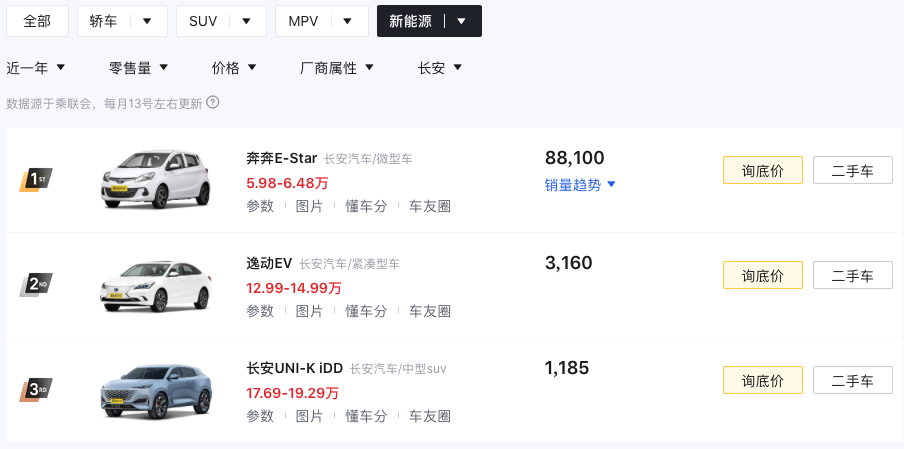Click the 2nd place rank badge
Viewport: 904px width, 449px height.
[35, 285]
